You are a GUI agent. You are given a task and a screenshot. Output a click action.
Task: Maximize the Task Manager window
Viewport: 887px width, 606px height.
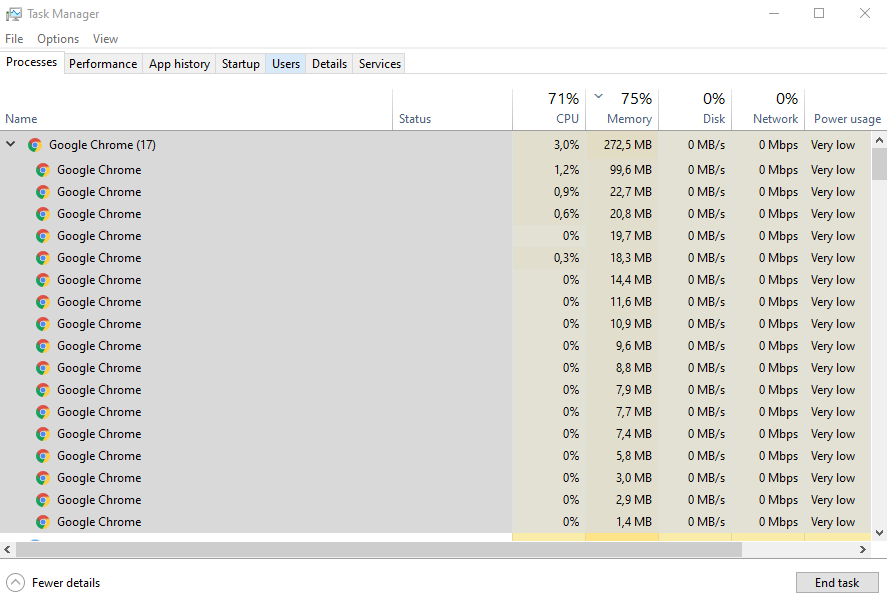point(819,13)
